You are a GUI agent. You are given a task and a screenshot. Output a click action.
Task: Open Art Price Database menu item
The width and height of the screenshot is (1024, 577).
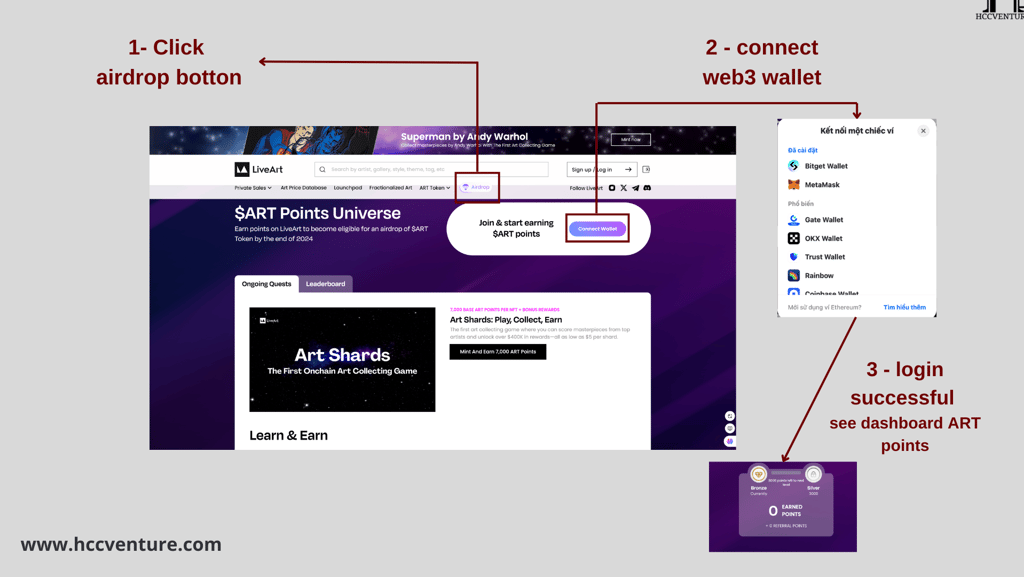(x=304, y=188)
